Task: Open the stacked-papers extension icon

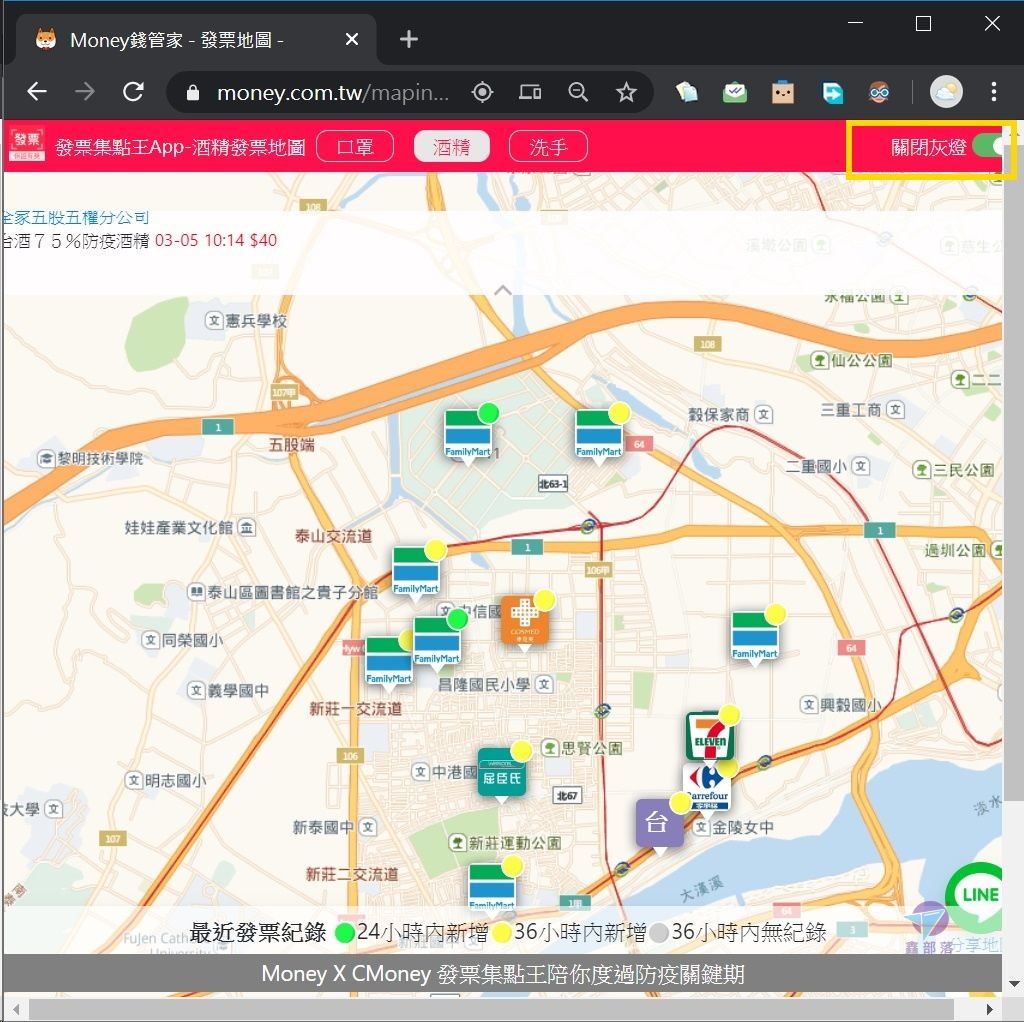Action: click(686, 93)
